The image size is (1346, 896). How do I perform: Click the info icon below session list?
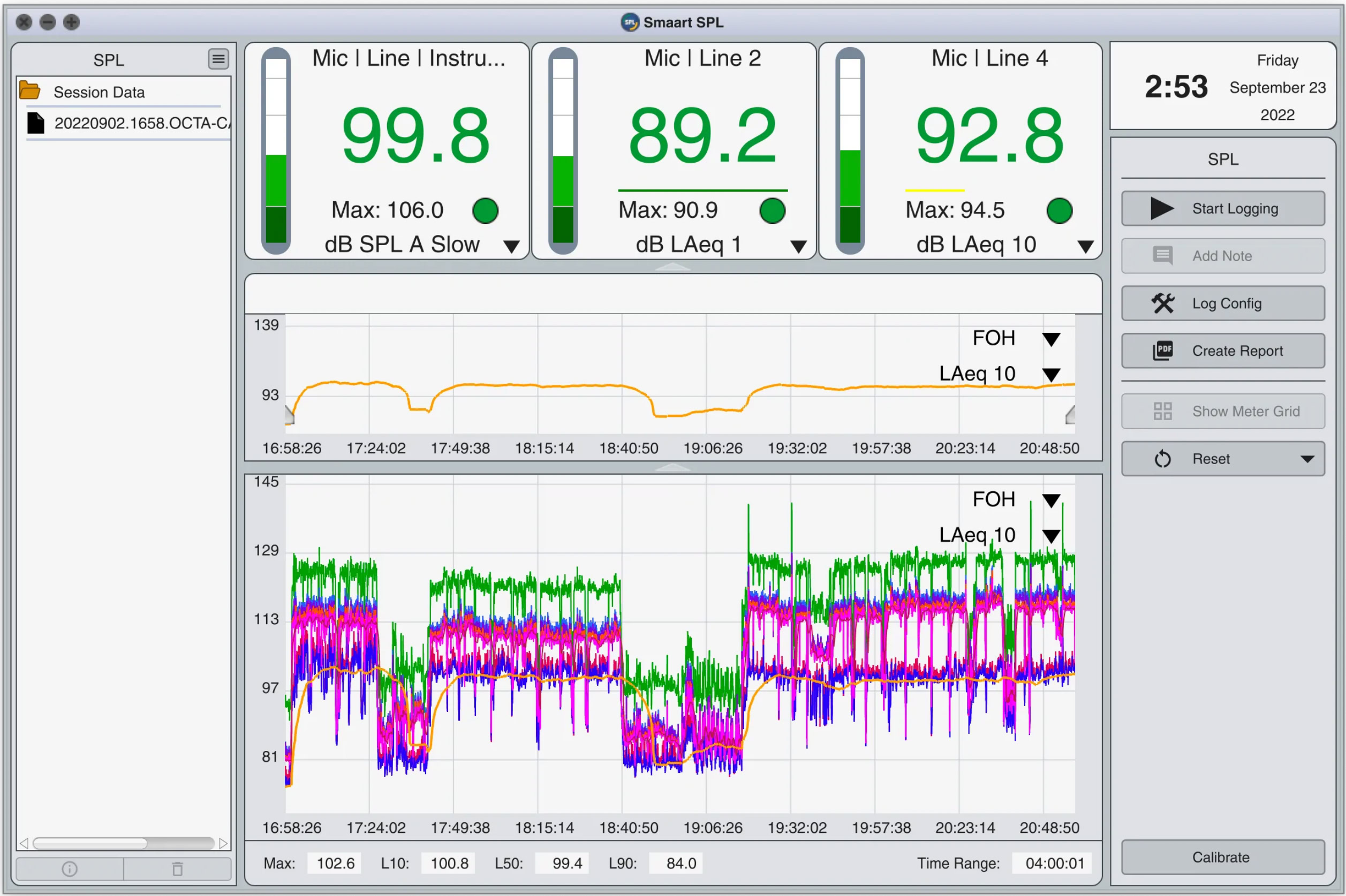[69, 869]
